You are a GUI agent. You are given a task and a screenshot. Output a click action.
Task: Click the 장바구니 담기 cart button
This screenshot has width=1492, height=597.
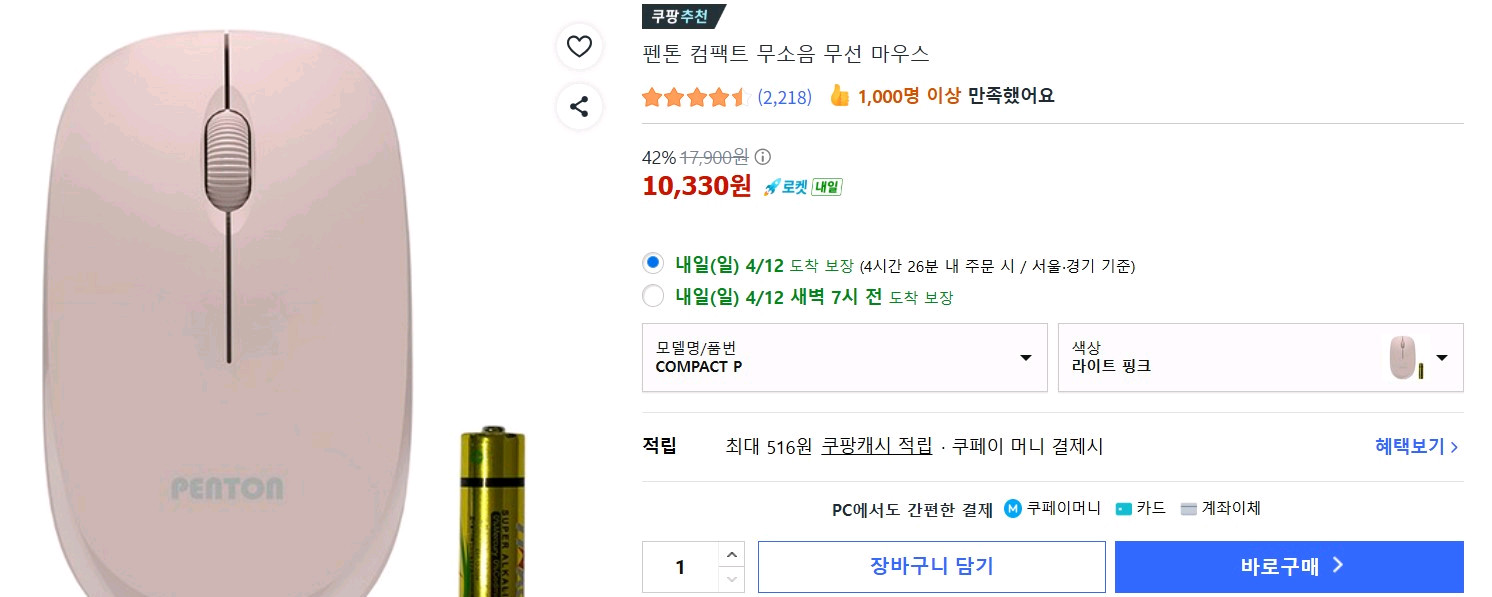(931, 566)
